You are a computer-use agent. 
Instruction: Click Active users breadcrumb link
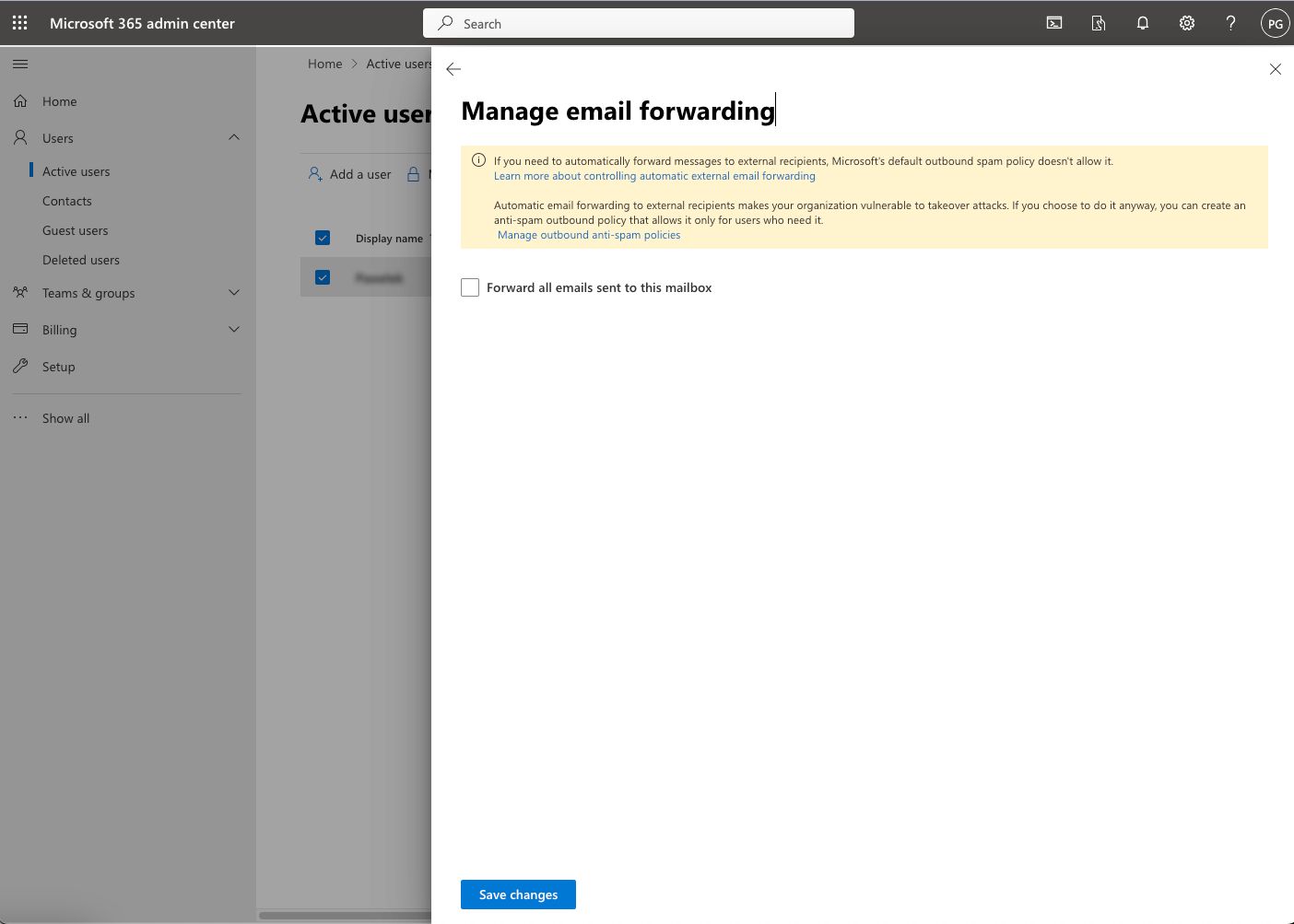(398, 64)
